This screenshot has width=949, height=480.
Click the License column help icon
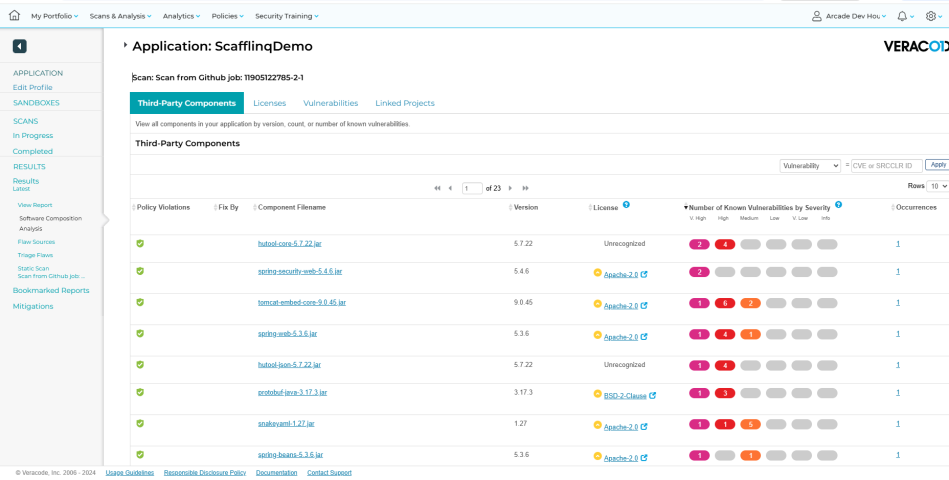(626, 205)
